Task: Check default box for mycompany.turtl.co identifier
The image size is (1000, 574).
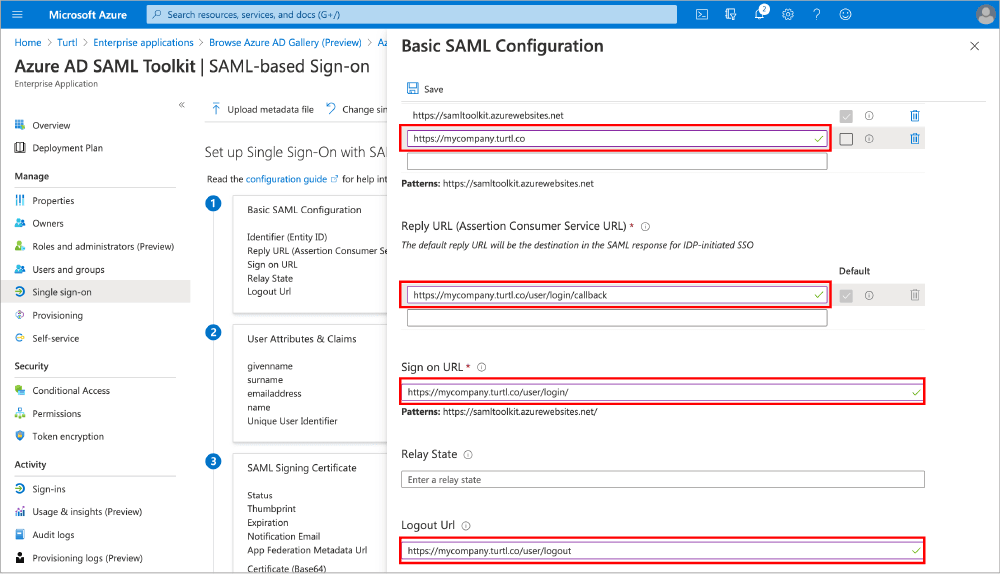Action: 846,139
